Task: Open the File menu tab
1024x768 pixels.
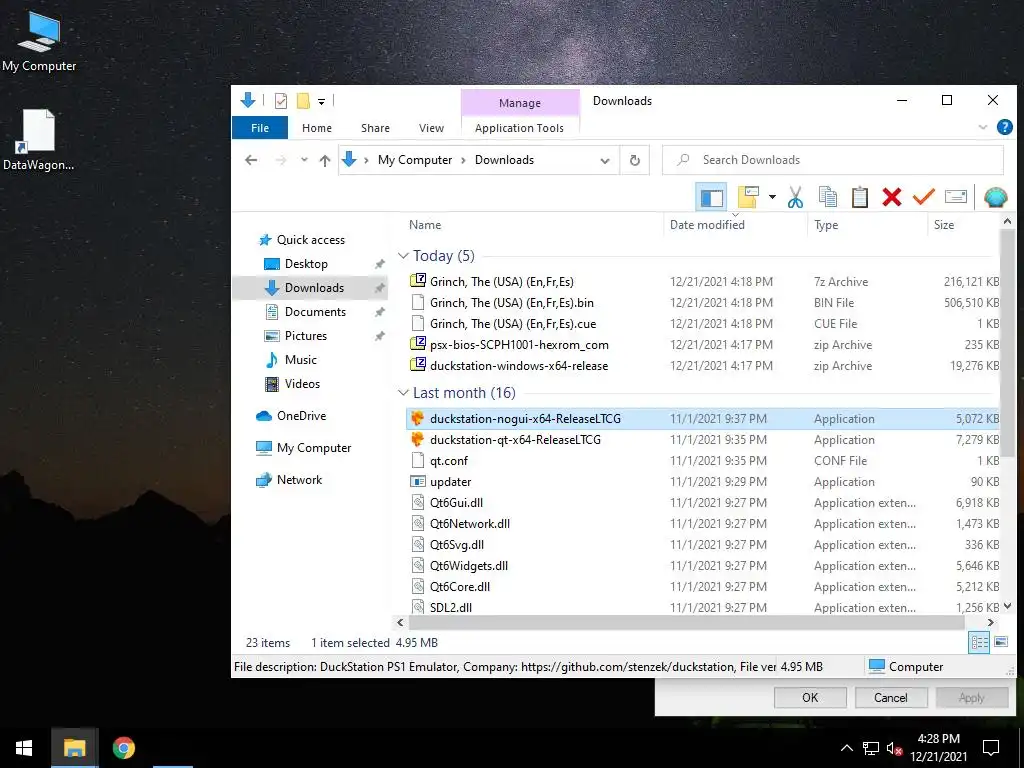Action: (260, 128)
